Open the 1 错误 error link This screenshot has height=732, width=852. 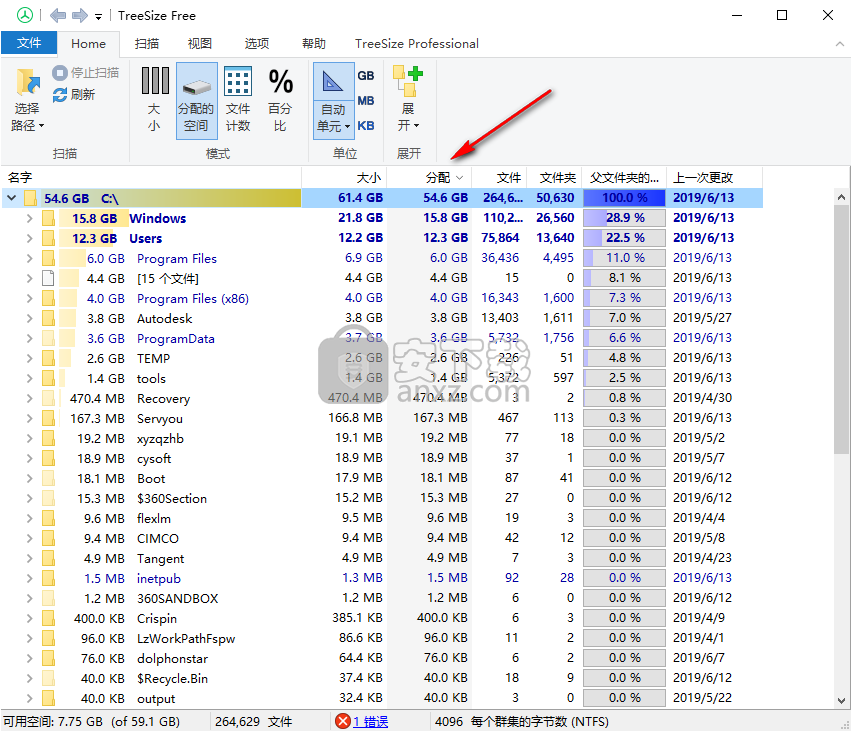[371, 722]
